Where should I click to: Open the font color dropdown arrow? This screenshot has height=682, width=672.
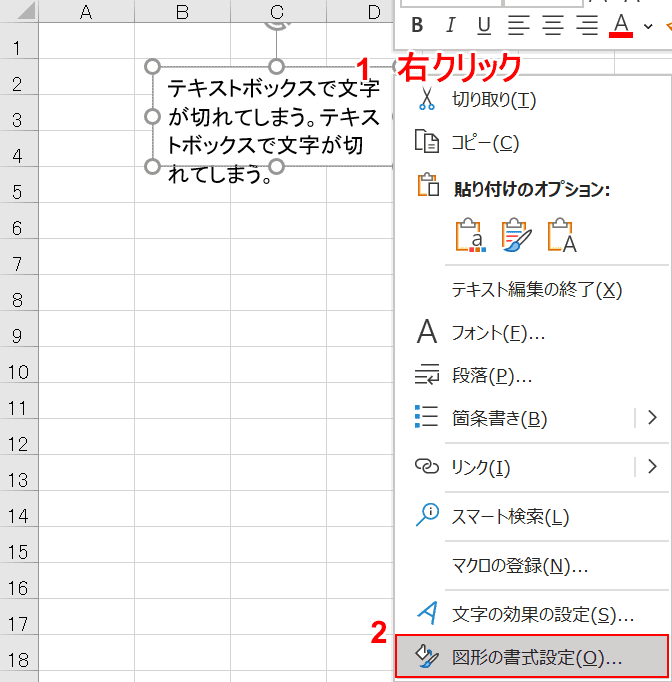tap(648, 26)
